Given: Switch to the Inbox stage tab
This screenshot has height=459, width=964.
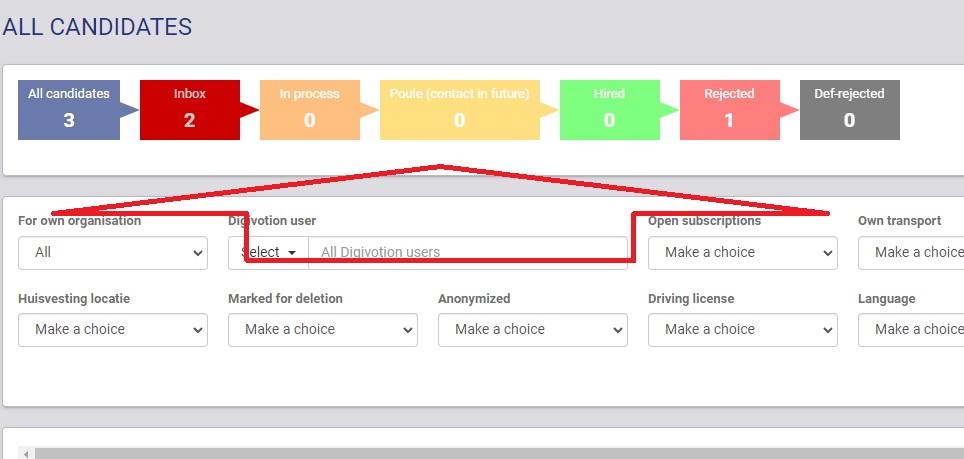Looking at the screenshot, I should tap(189, 109).
